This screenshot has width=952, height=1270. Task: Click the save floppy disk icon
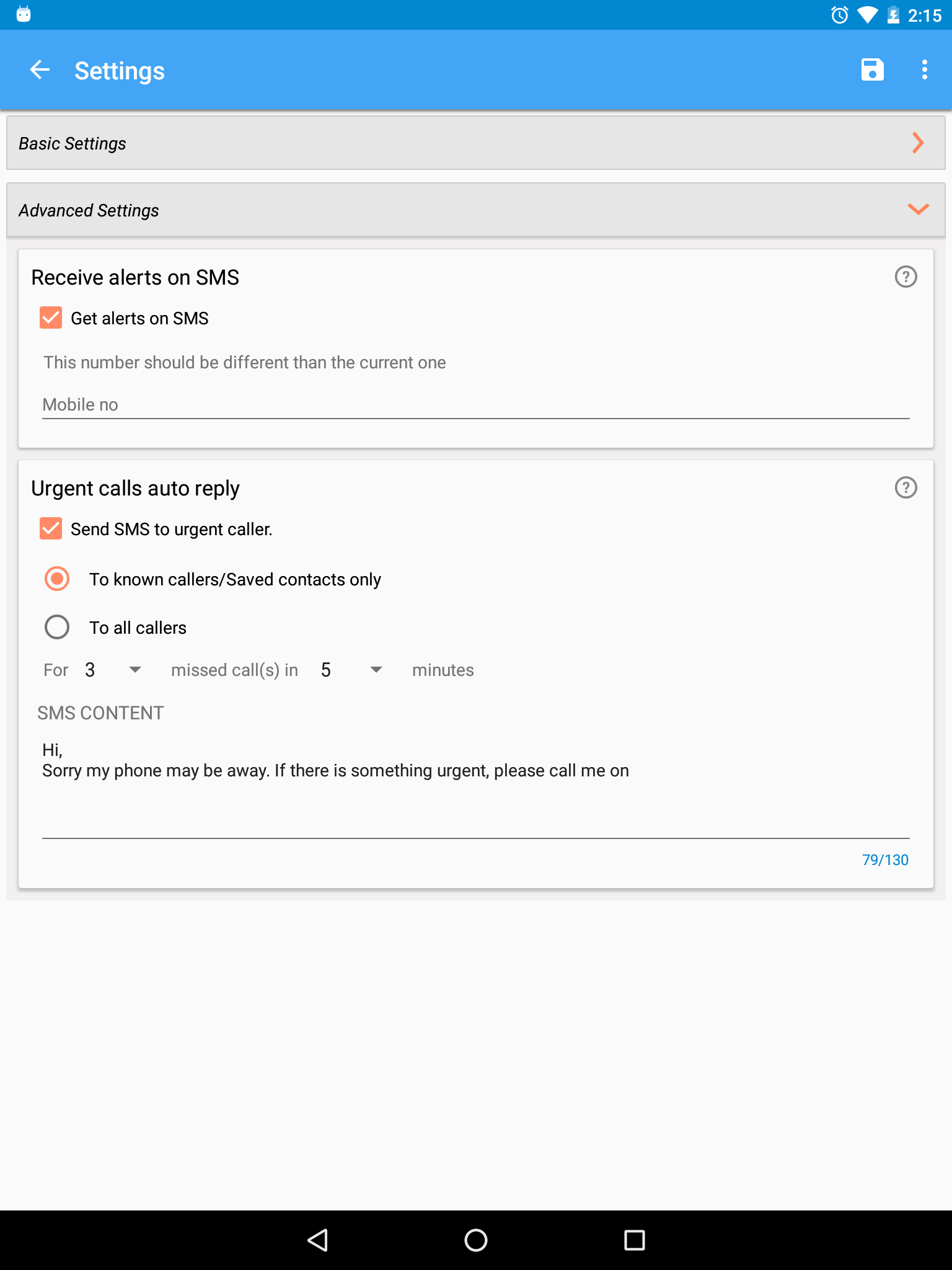click(872, 69)
